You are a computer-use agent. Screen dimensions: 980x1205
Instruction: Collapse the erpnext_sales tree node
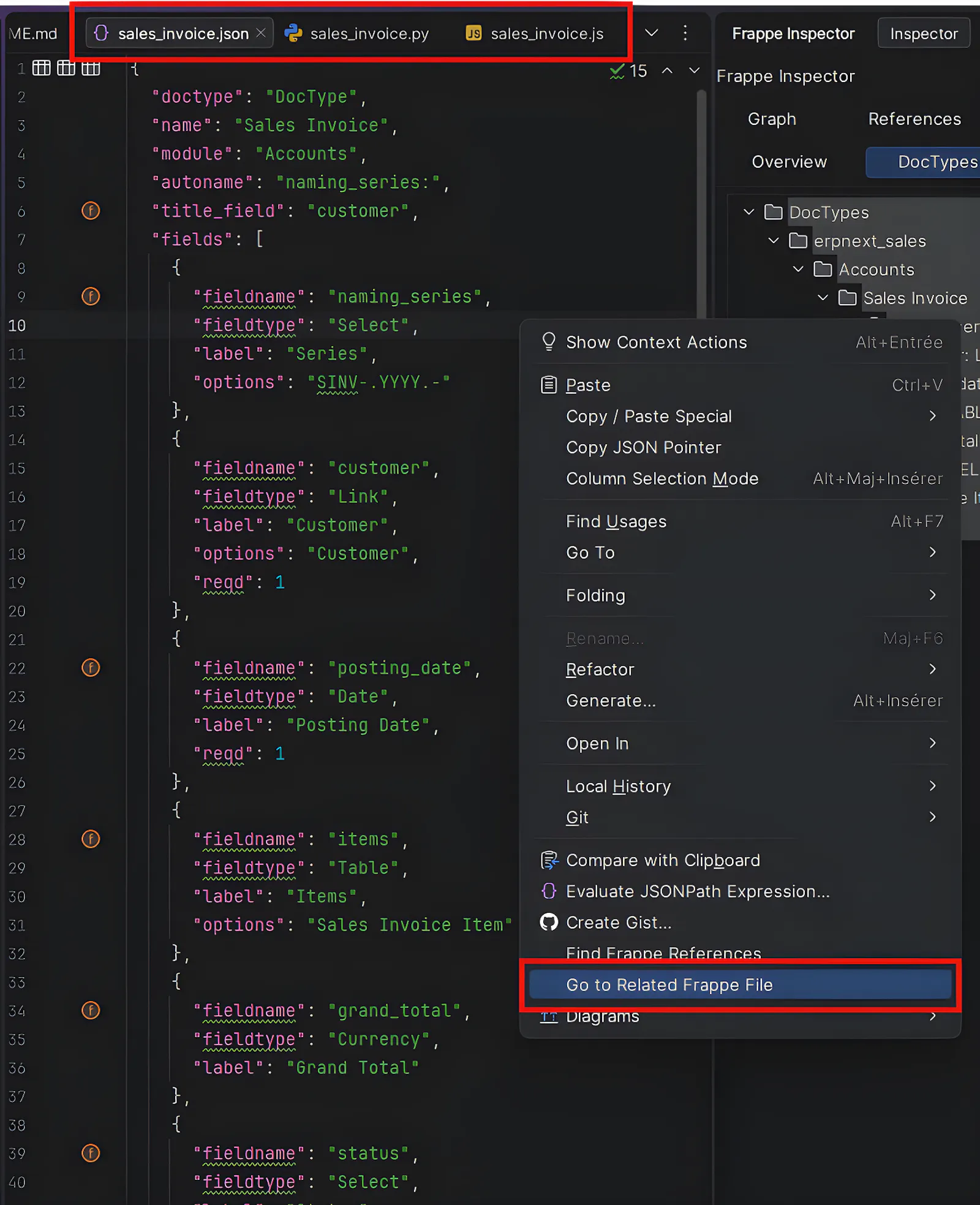click(x=774, y=241)
